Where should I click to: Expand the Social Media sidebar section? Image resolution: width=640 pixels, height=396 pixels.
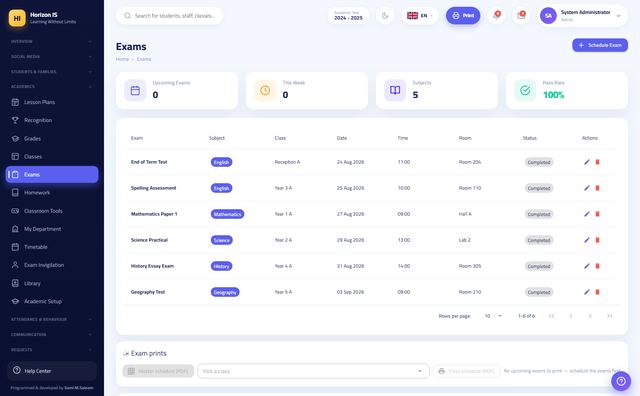click(51, 56)
